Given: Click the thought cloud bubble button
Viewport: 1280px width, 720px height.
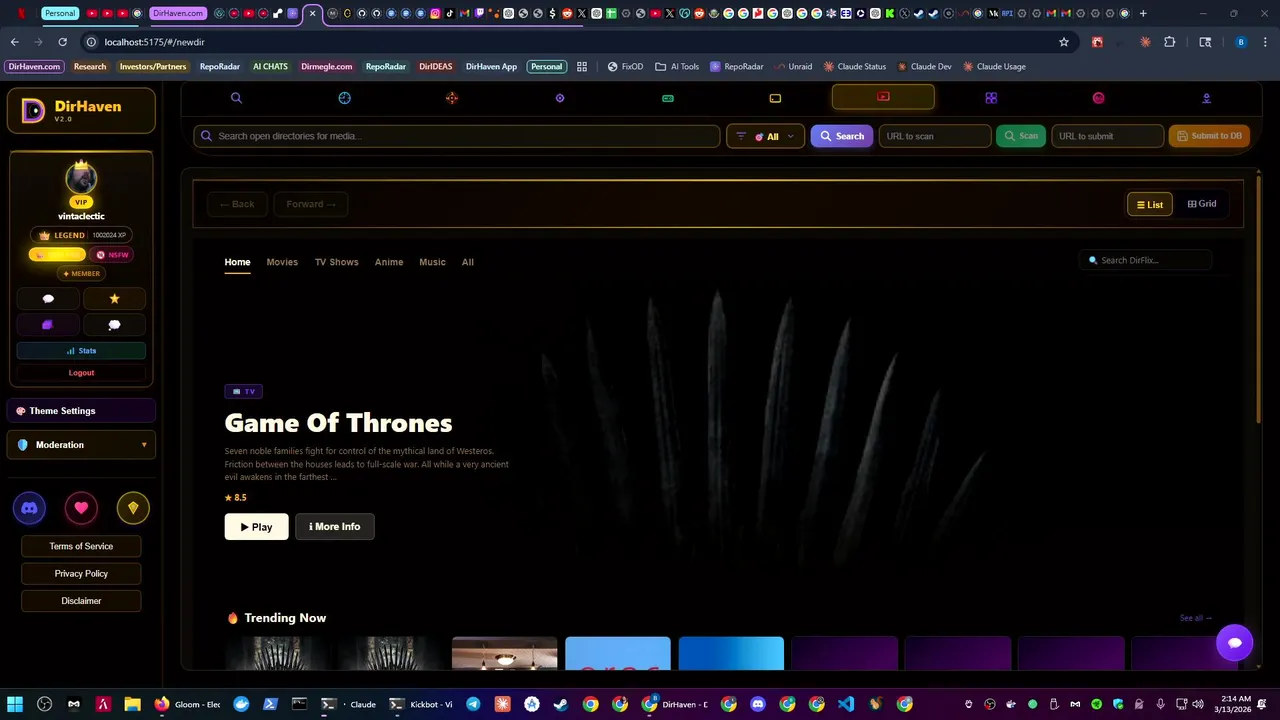Looking at the screenshot, I should pos(114,325).
